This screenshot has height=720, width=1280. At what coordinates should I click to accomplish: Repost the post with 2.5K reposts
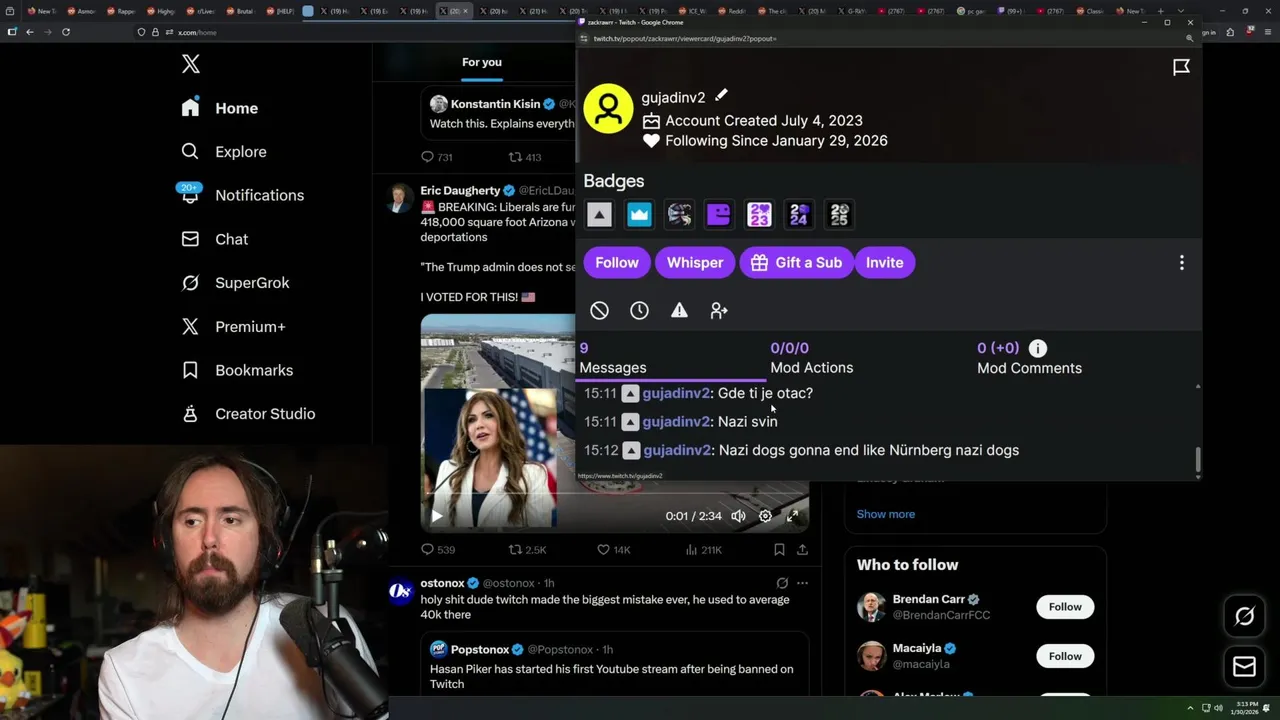click(x=527, y=550)
